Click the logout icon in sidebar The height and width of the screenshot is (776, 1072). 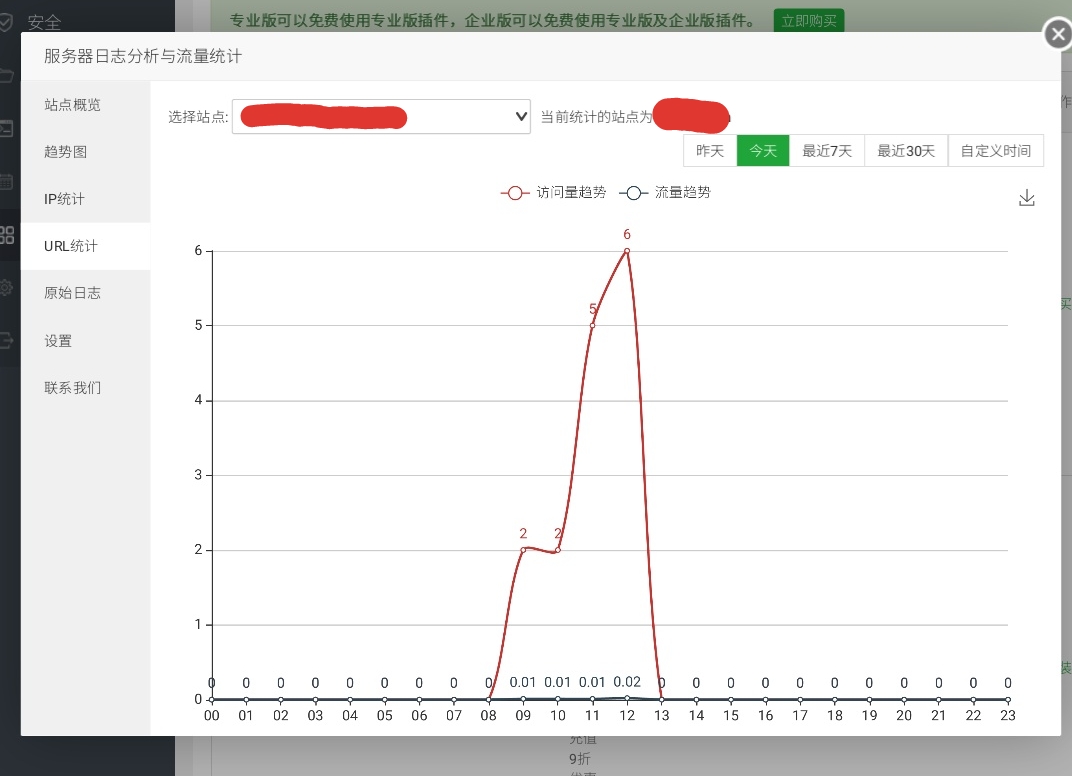5,340
